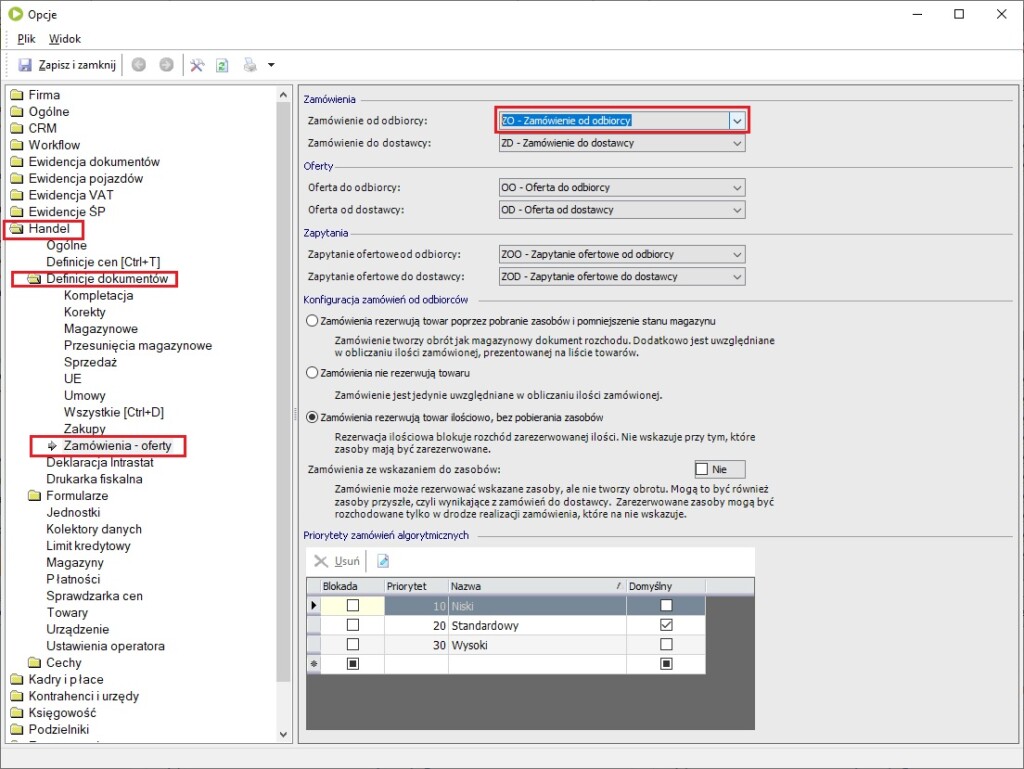Click the Usuń delete X icon
The height and width of the screenshot is (769, 1024).
321,561
